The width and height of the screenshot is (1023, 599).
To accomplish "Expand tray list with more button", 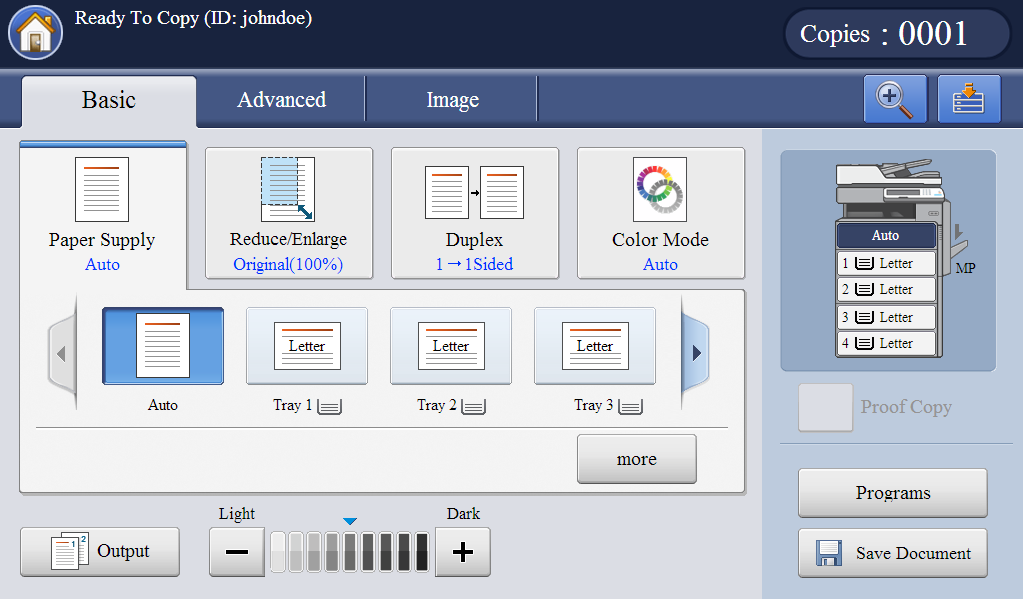I will [636, 459].
